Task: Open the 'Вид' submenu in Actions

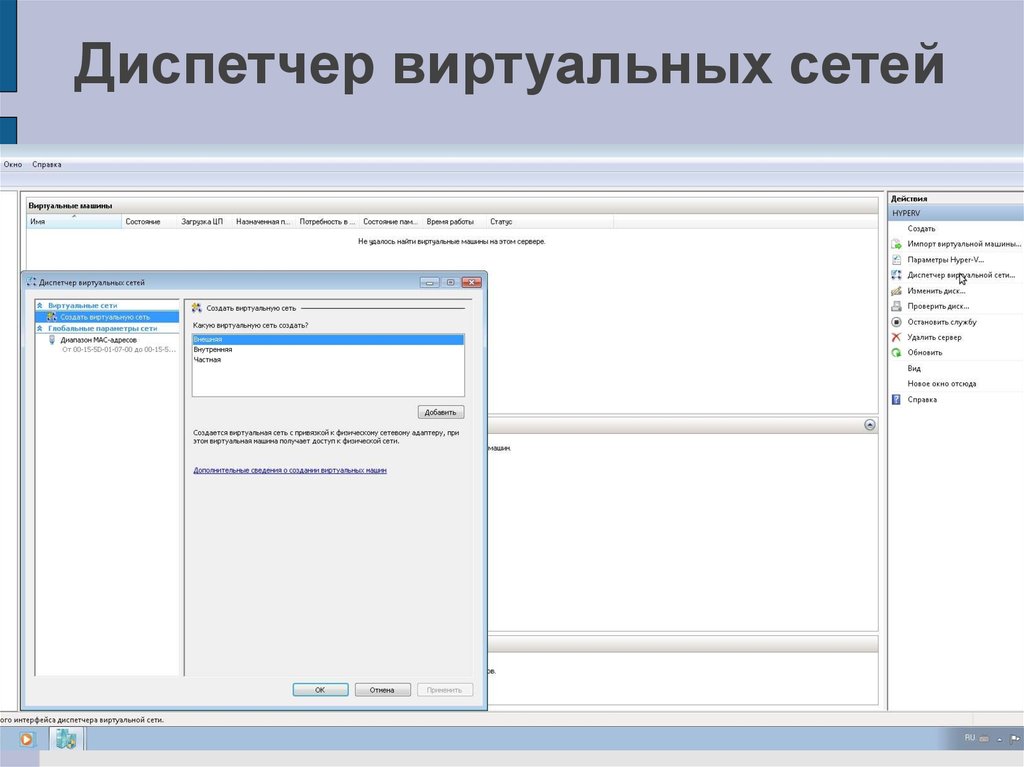Action: (x=914, y=368)
